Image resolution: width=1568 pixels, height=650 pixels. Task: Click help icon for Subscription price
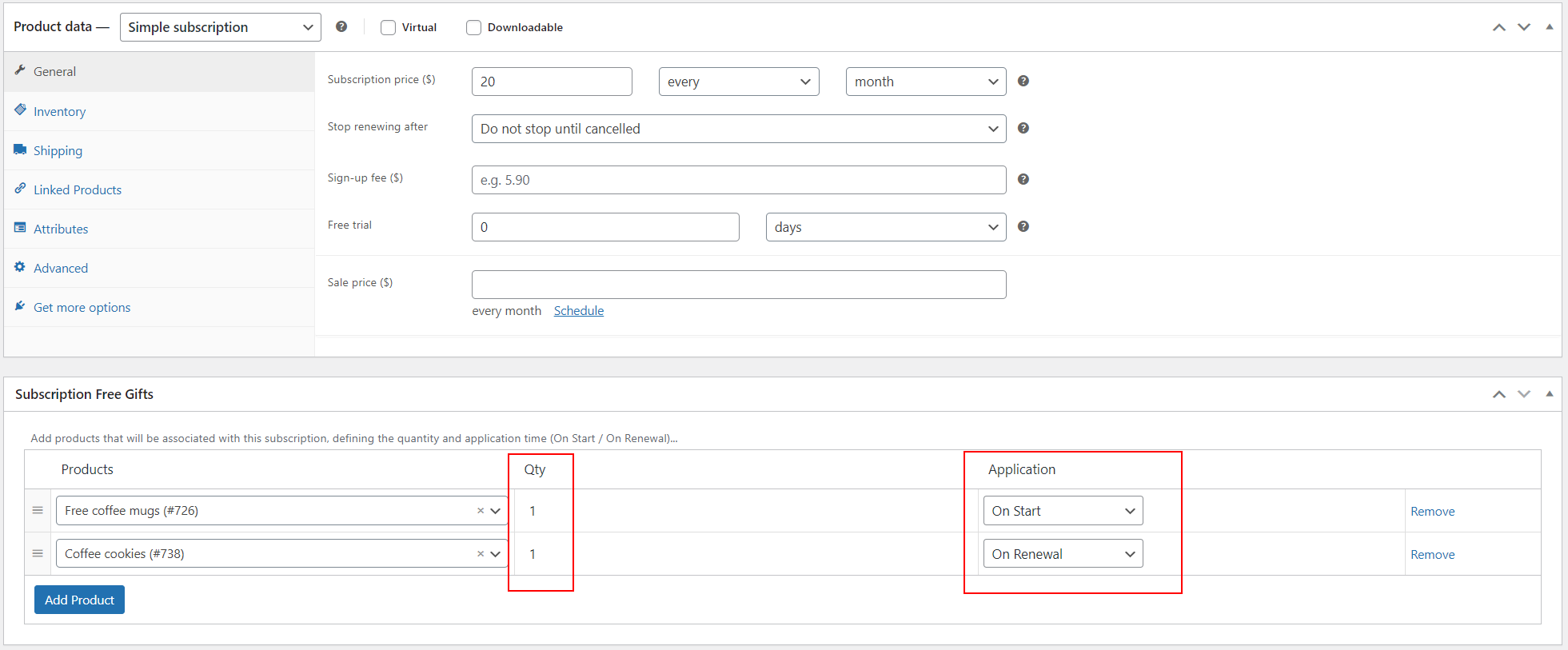point(1023,81)
